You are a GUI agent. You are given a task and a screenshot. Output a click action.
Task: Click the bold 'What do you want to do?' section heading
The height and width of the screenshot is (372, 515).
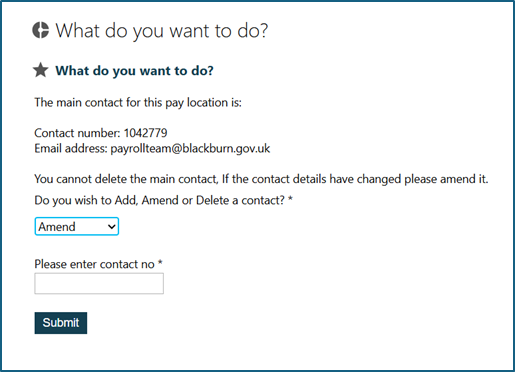pyautogui.click(x=134, y=71)
